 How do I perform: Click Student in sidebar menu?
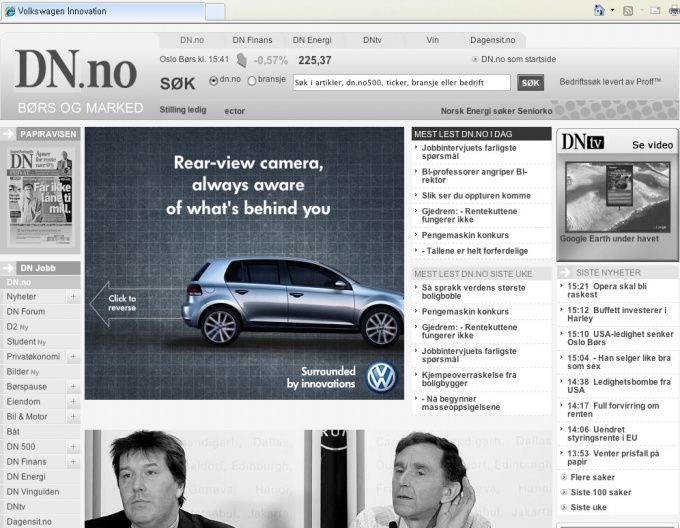21,342
